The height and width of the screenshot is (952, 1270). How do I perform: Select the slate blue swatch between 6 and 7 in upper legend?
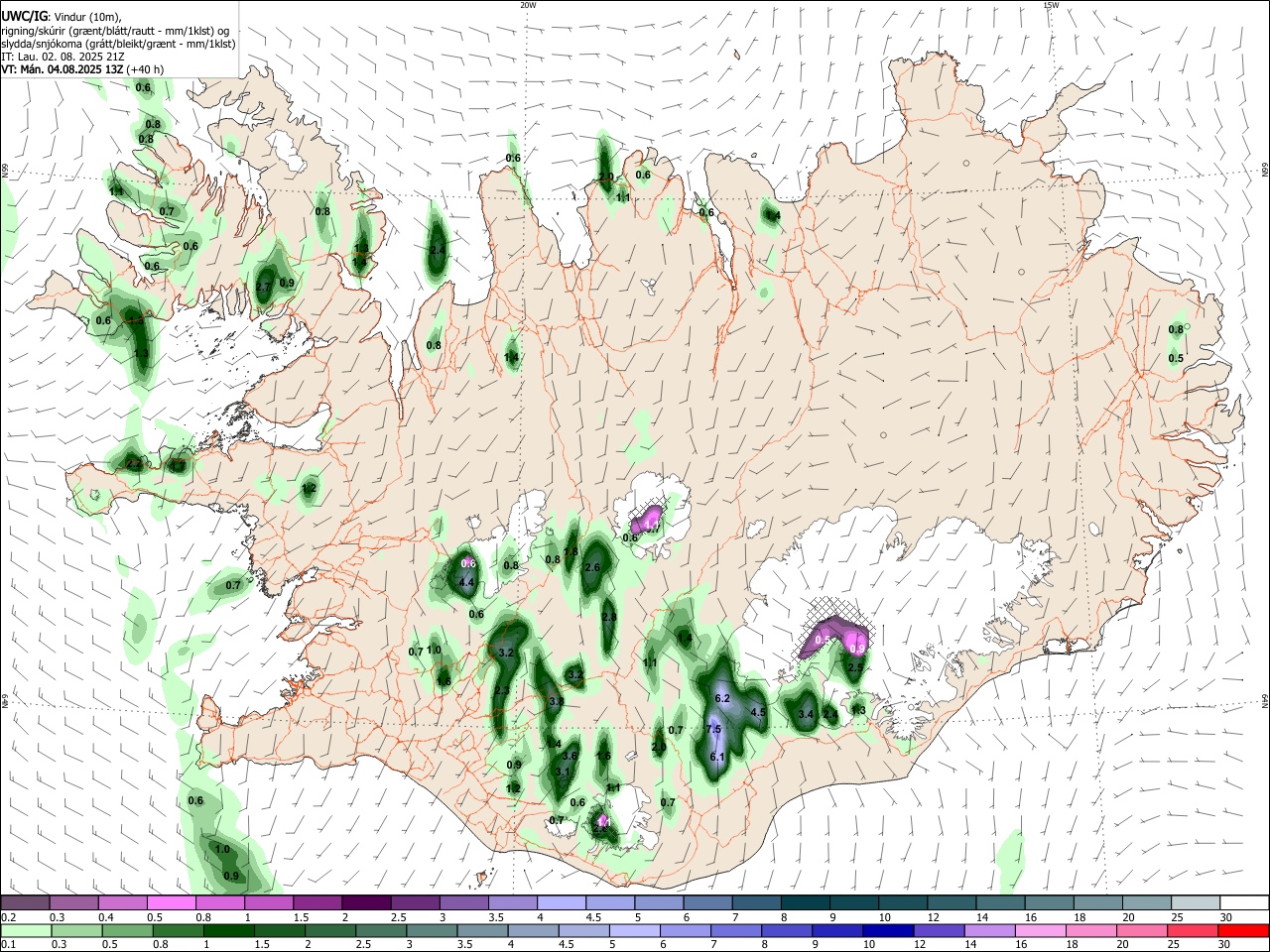pyautogui.click(x=706, y=903)
